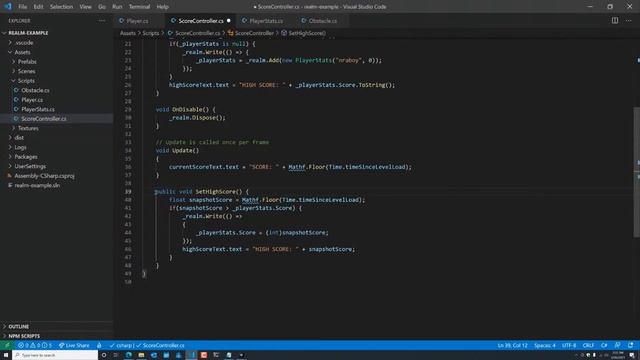This screenshot has width=640, height=360.
Task: Open Explorer views and more actions menu
Action: [102, 21]
